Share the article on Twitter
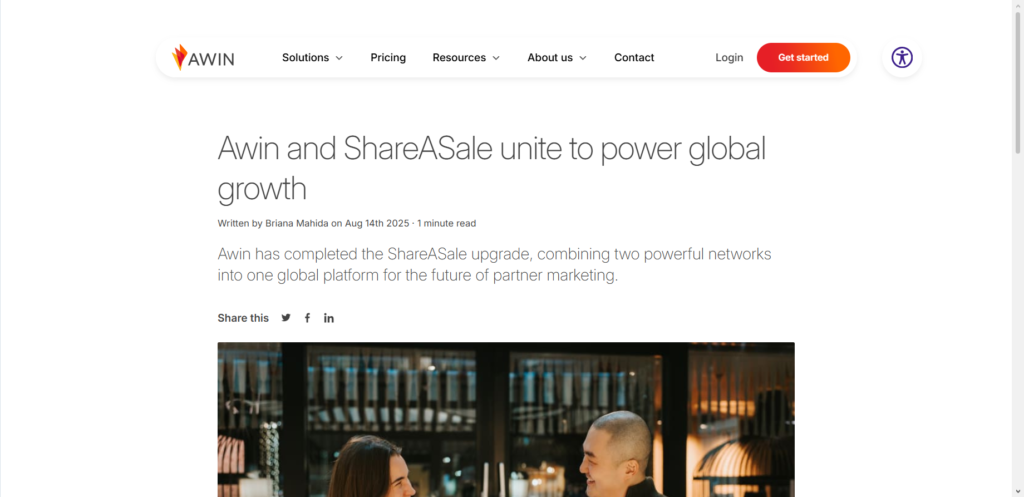Image resolution: width=1024 pixels, height=497 pixels. pos(286,318)
